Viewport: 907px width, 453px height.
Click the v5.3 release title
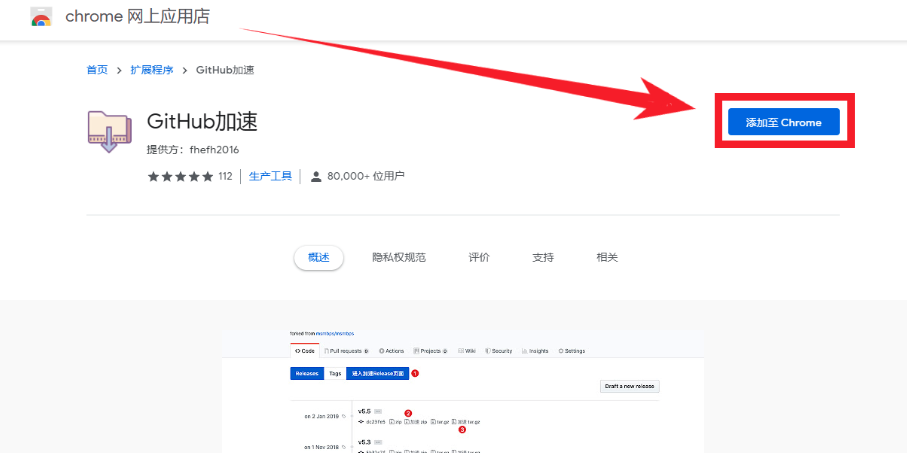tap(364, 442)
